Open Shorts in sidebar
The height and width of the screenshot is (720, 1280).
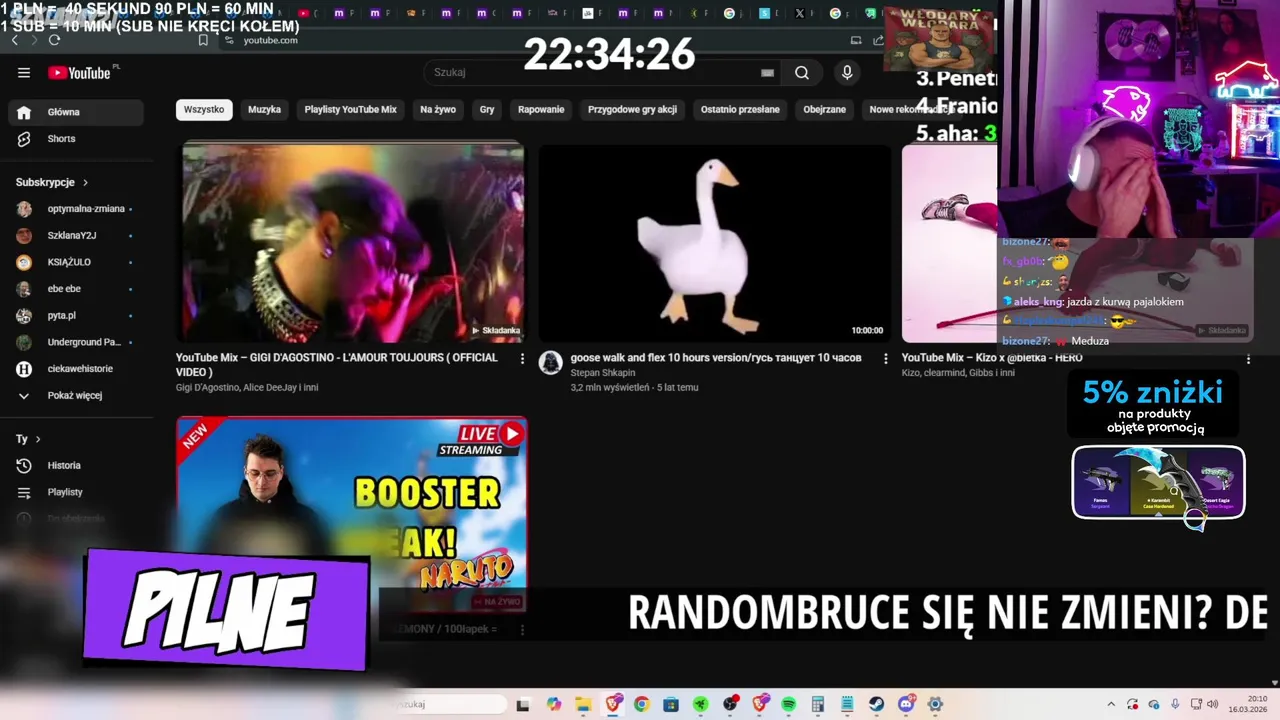[x=76, y=139]
